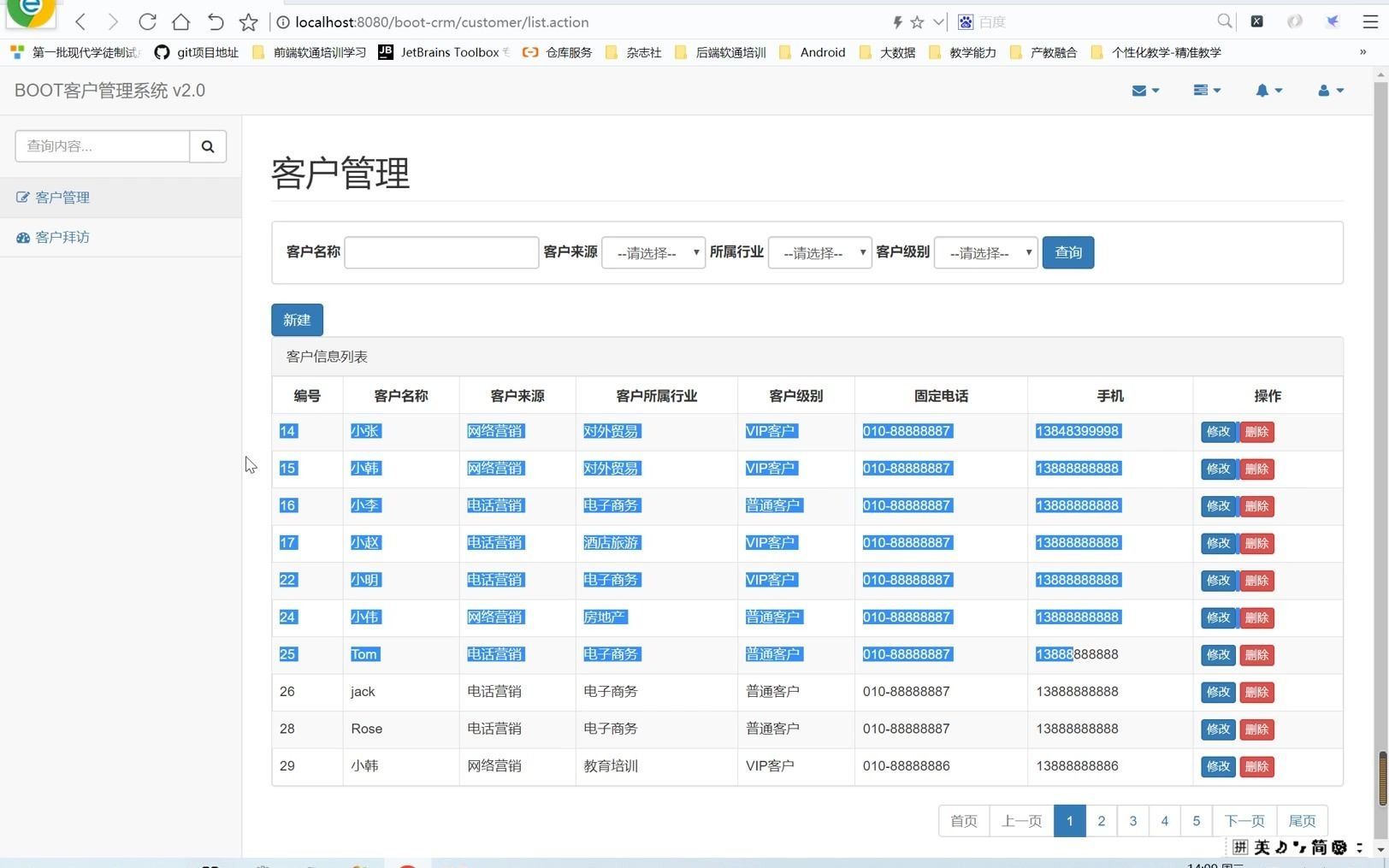Screen dimensions: 1389x868
Task: Click the sidebar search magnifier button
Action: click(x=208, y=146)
